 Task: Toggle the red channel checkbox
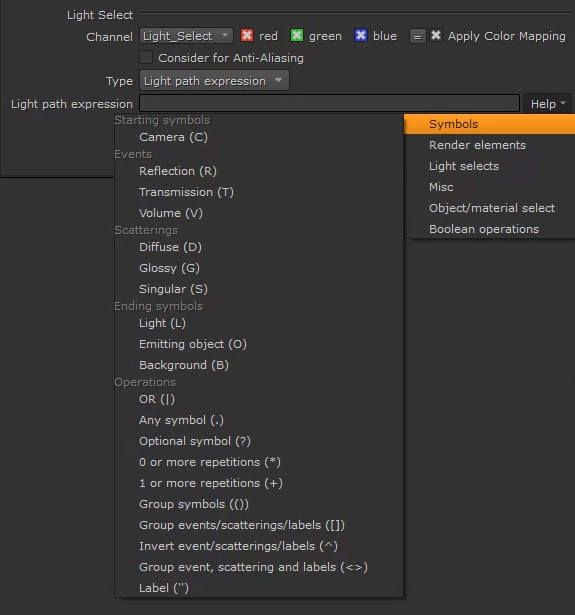tap(247, 35)
